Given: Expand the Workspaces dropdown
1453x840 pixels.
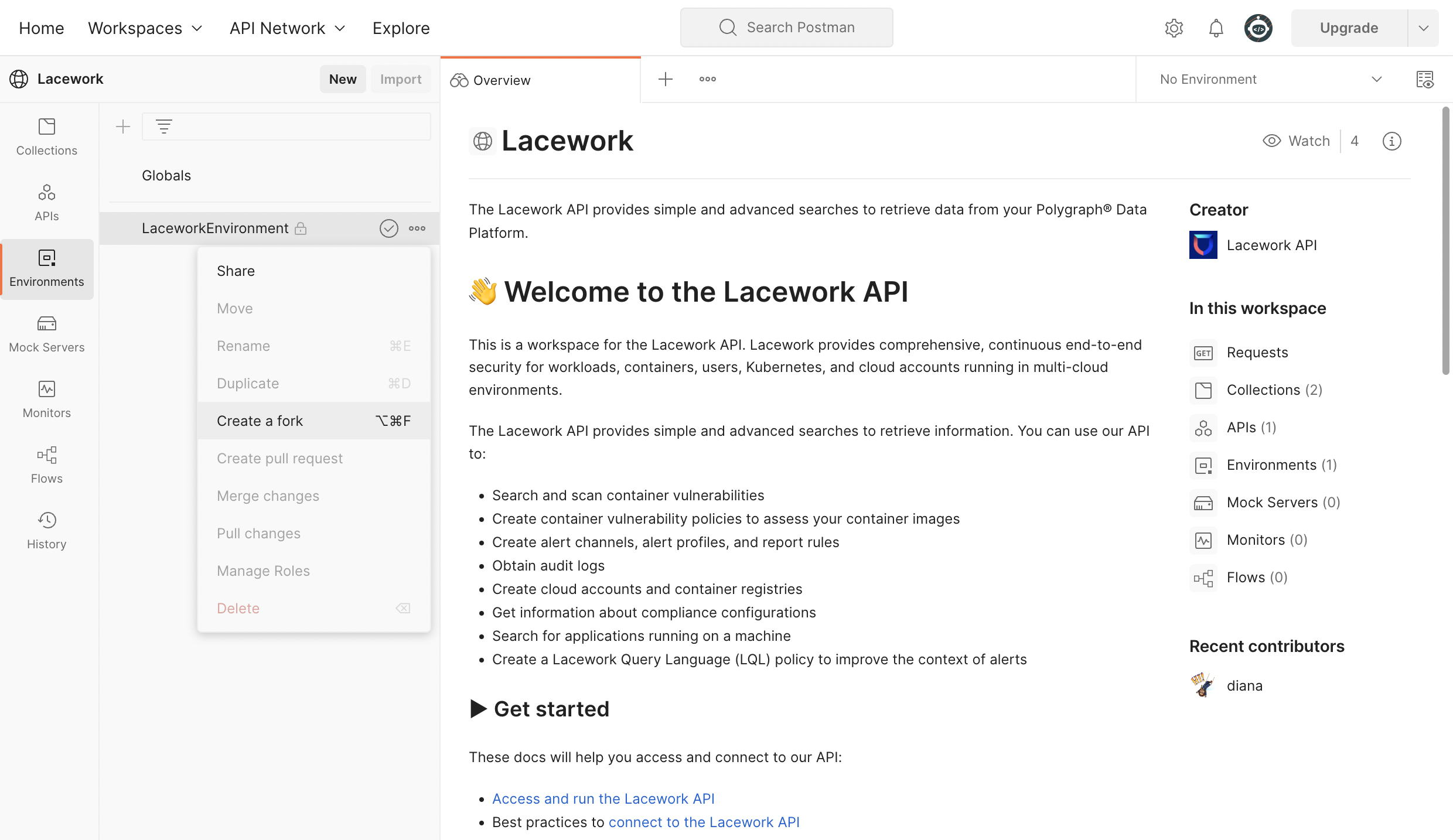Looking at the screenshot, I should click(145, 28).
